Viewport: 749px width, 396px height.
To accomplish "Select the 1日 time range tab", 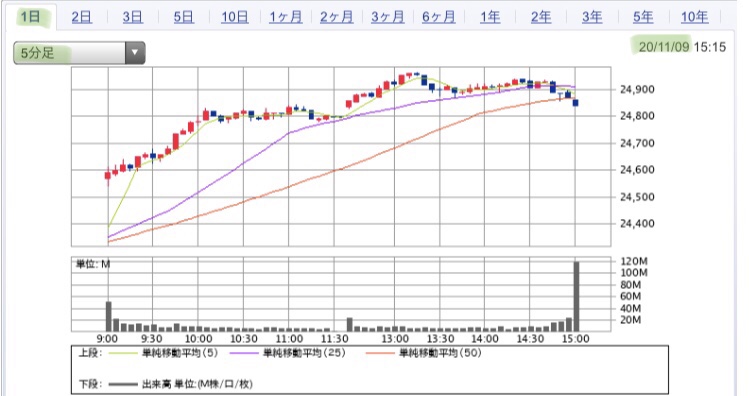I will [30, 17].
